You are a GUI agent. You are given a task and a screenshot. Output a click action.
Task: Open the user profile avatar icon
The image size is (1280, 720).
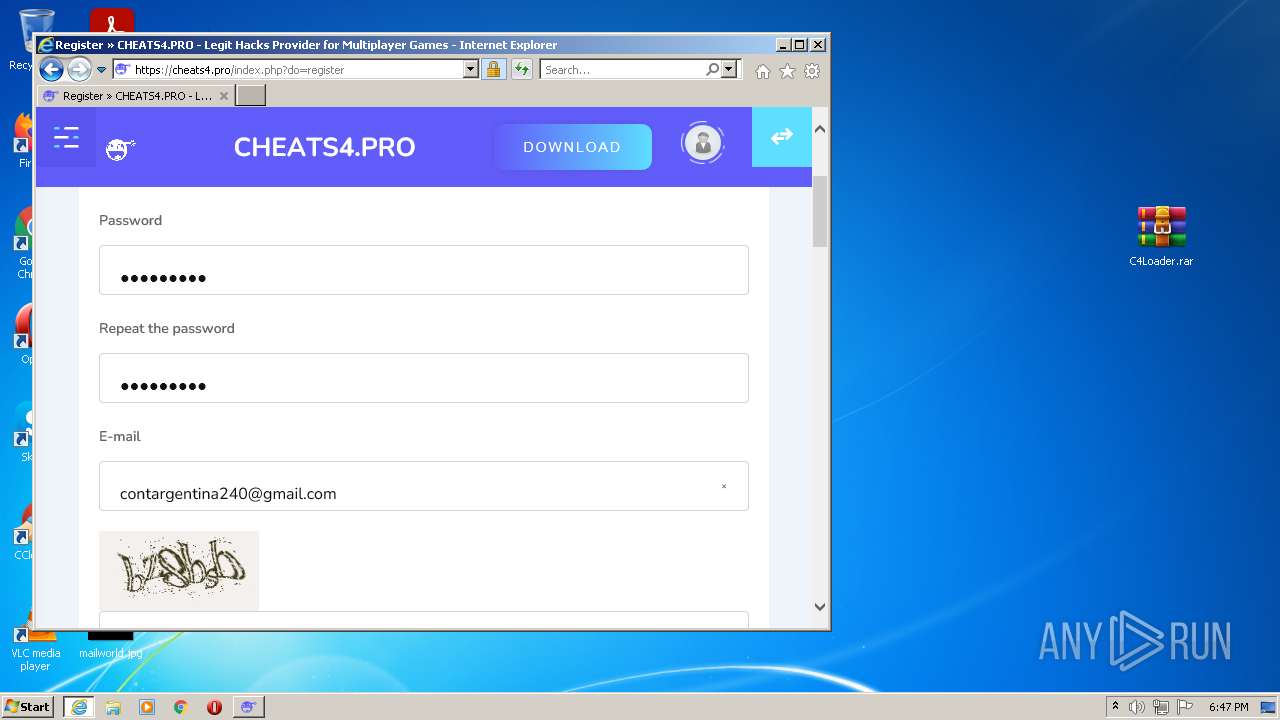click(x=702, y=143)
